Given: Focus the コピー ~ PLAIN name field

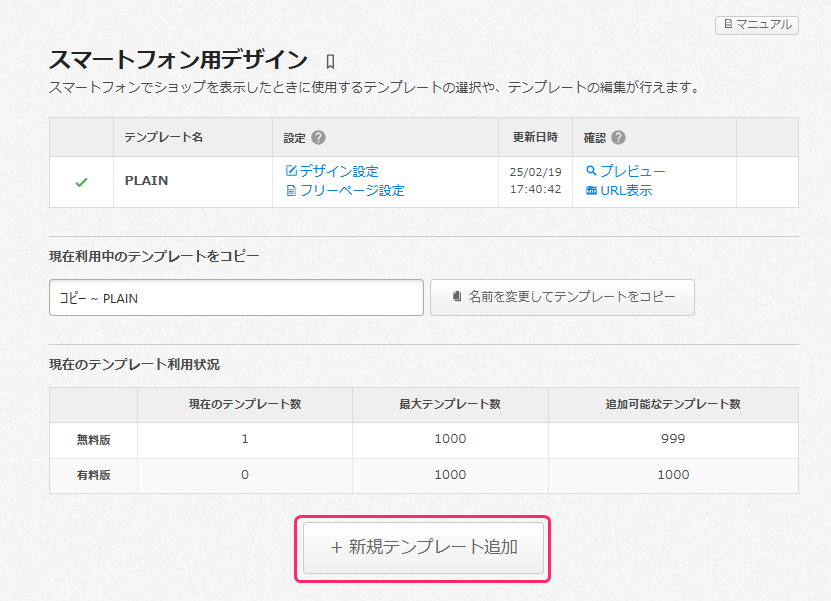Looking at the screenshot, I should 236,298.
